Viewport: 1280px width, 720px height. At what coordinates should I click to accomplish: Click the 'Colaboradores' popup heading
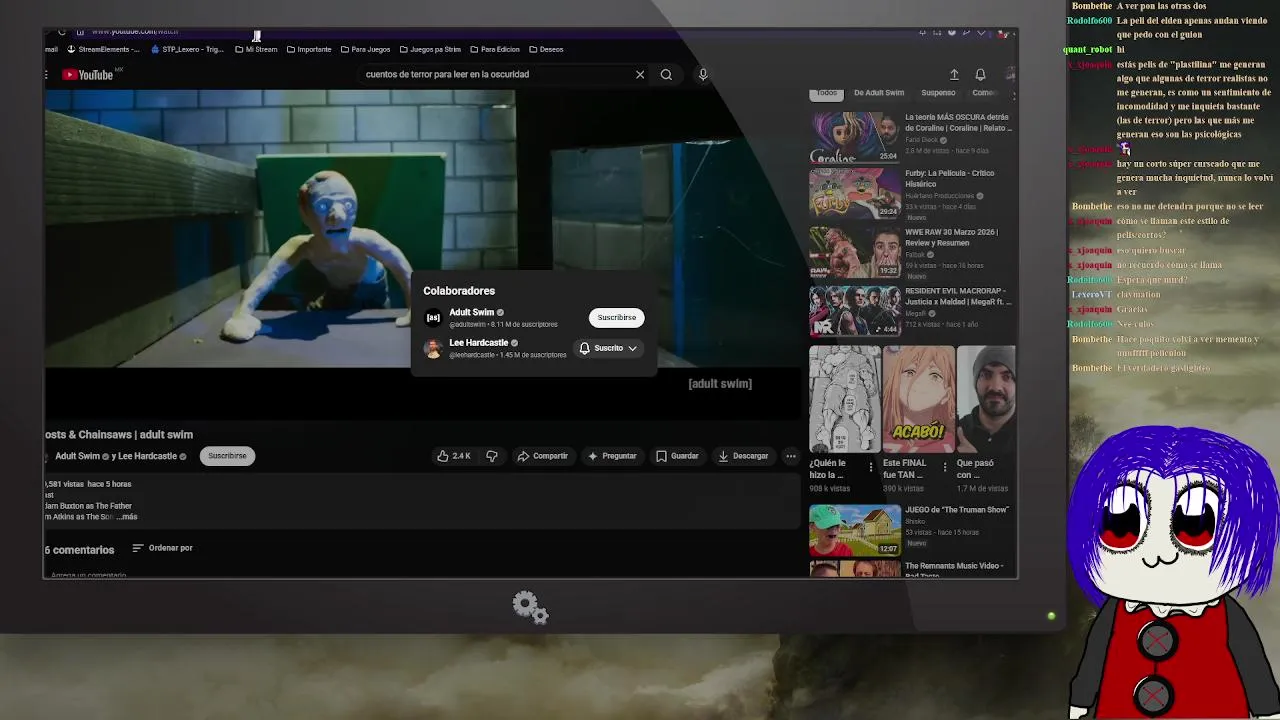pyautogui.click(x=459, y=291)
